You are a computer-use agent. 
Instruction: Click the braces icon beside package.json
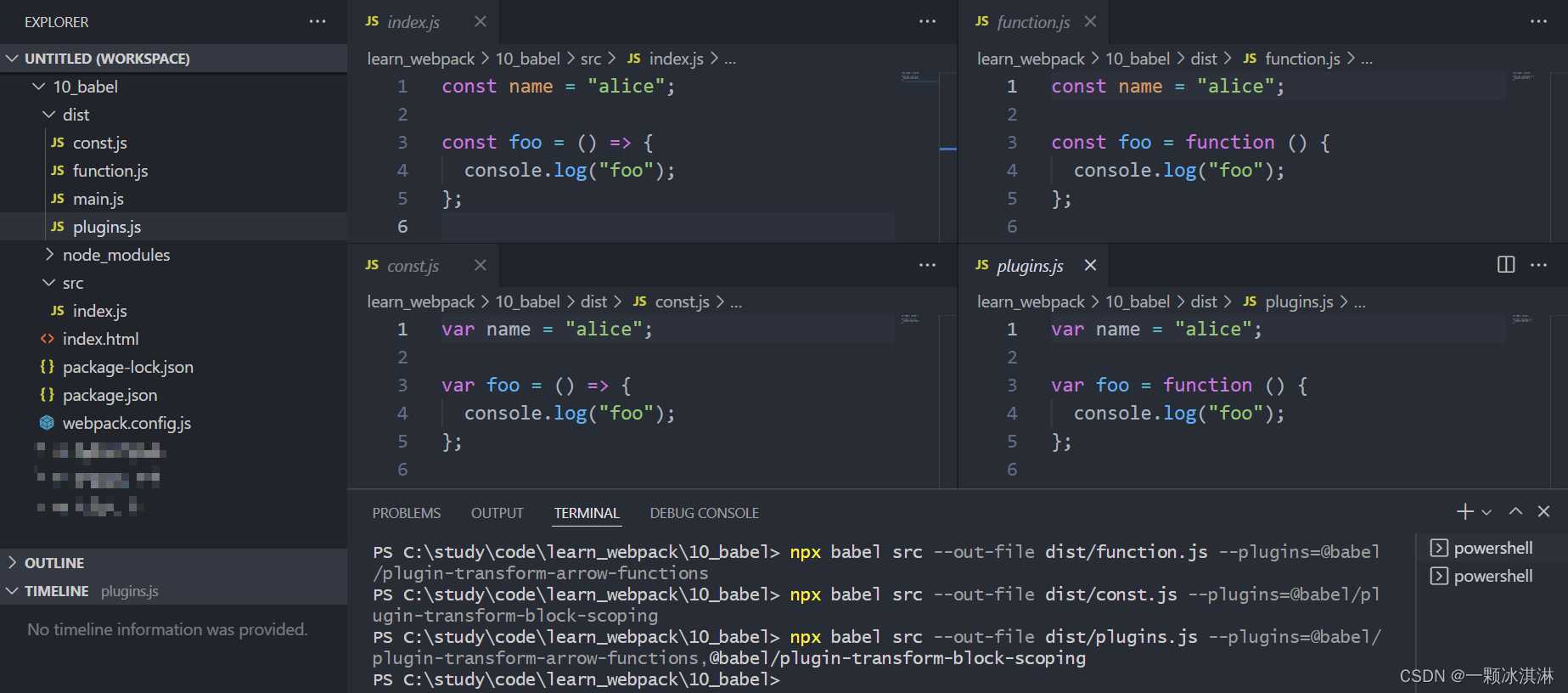(48, 395)
